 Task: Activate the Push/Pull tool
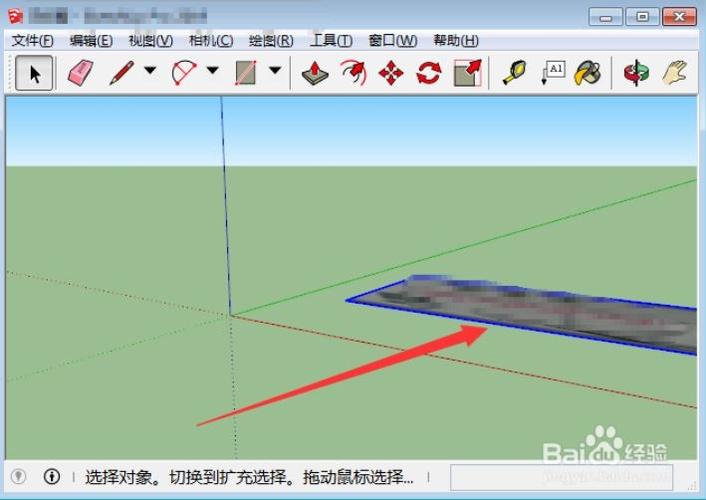click(x=315, y=73)
